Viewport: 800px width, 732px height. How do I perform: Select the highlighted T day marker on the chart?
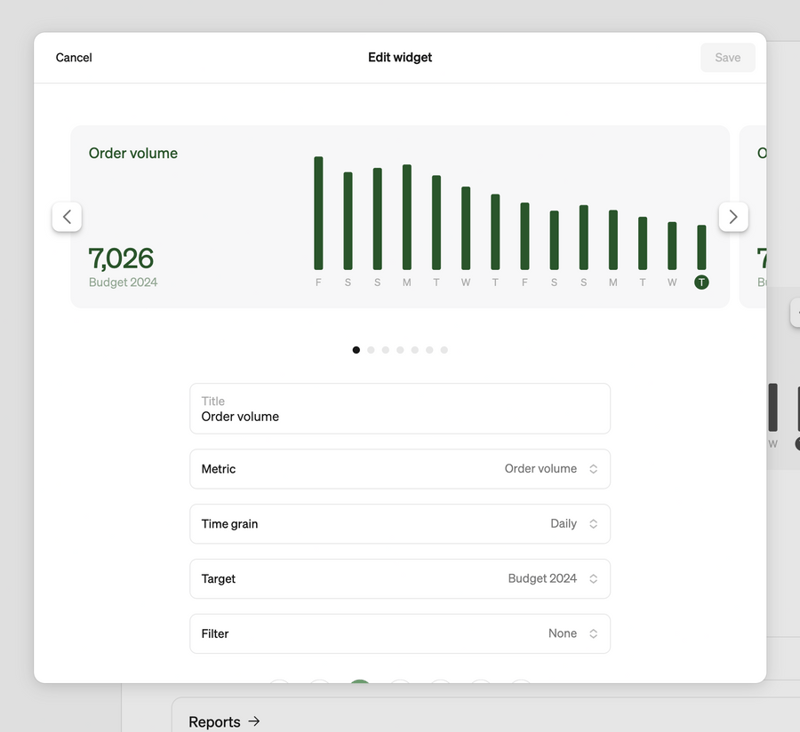point(701,282)
